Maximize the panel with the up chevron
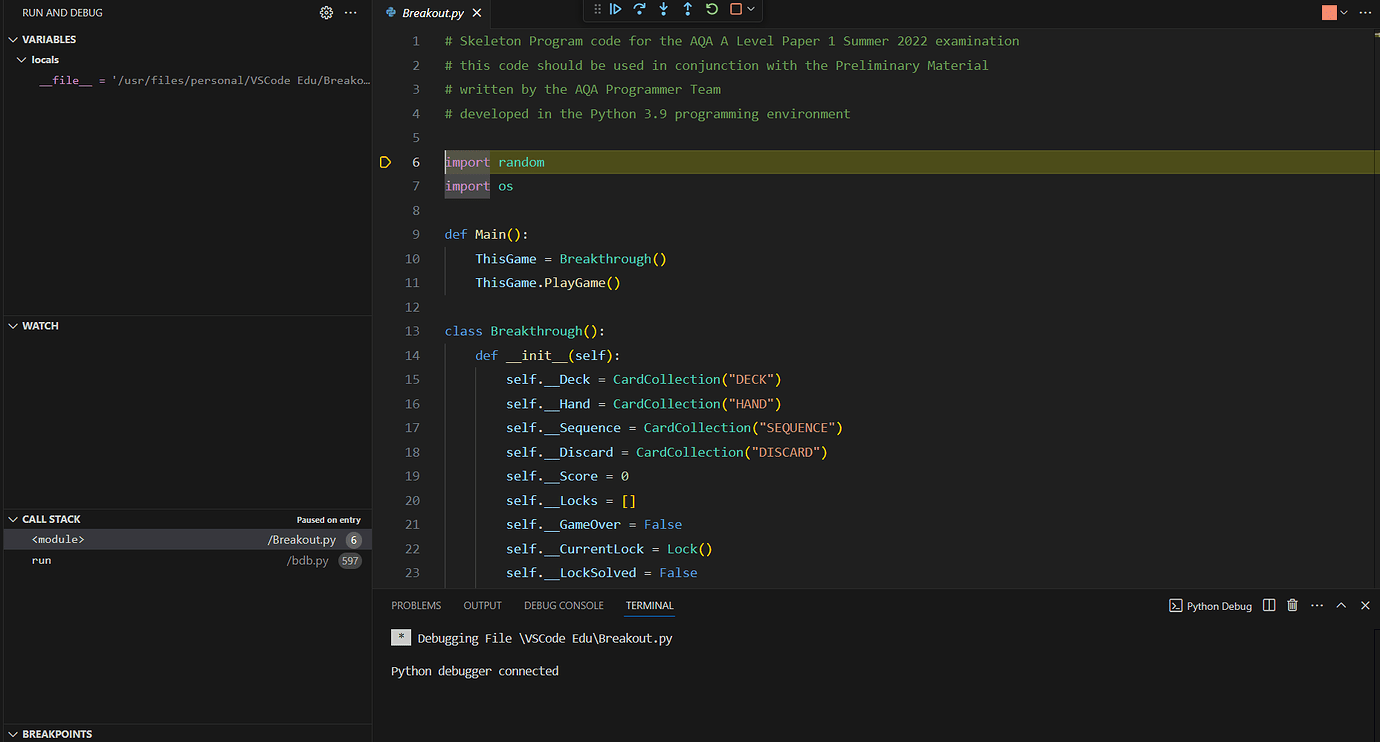 tap(1341, 605)
